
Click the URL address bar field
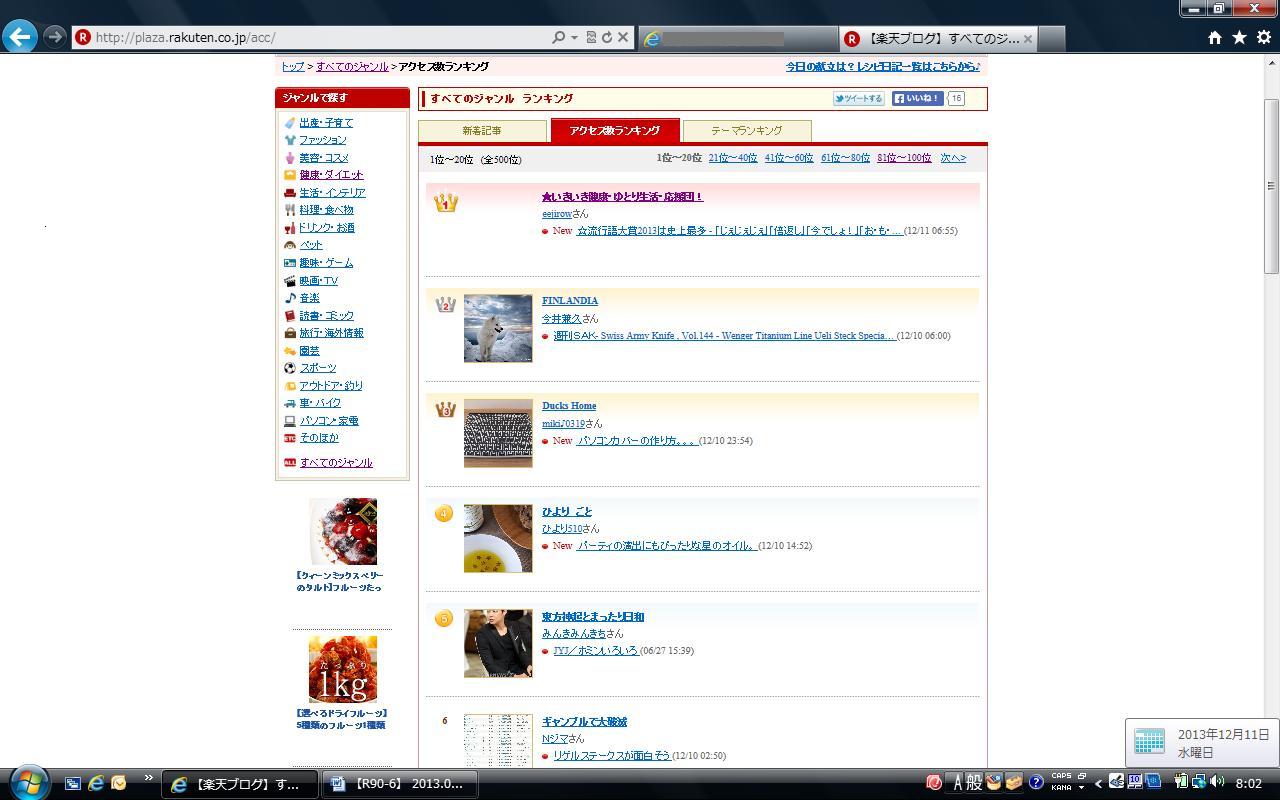click(320, 37)
